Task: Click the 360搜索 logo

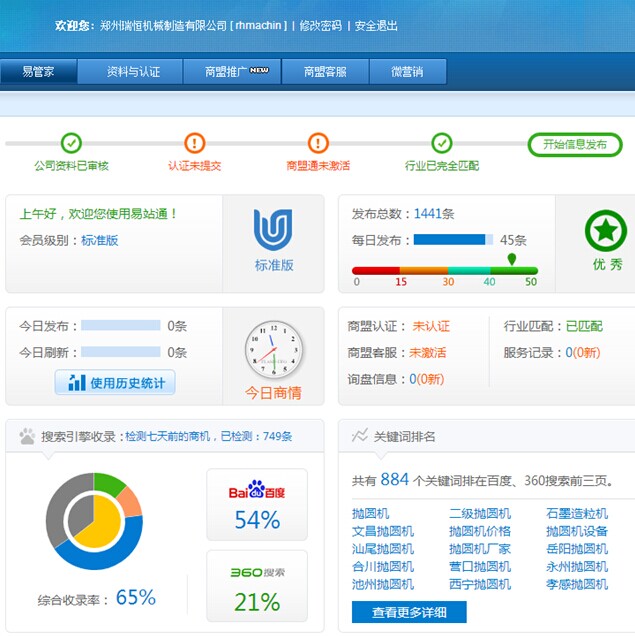Action: point(257,573)
